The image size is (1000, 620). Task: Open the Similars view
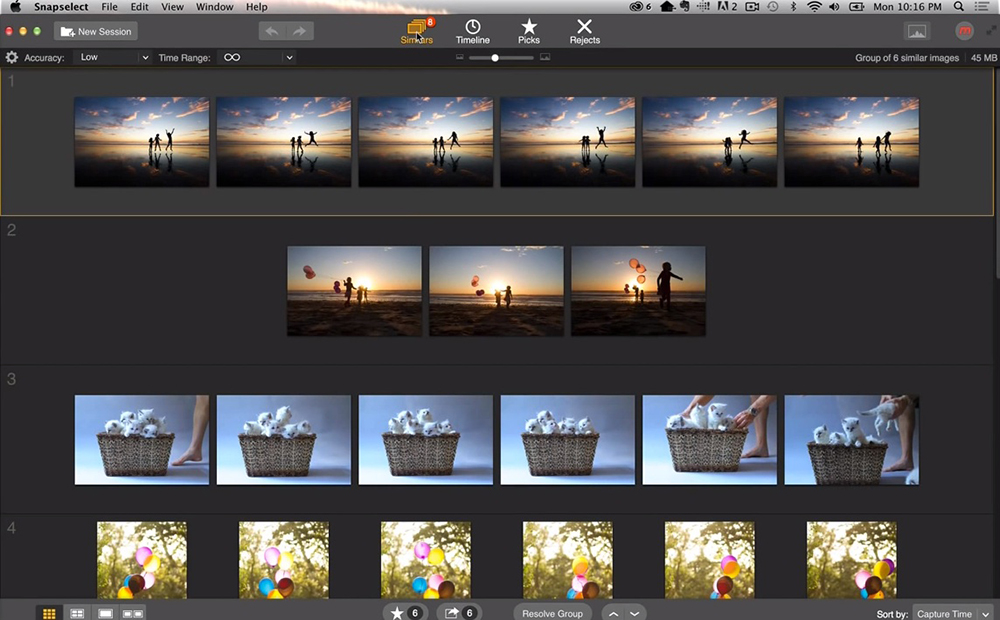(418, 31)
